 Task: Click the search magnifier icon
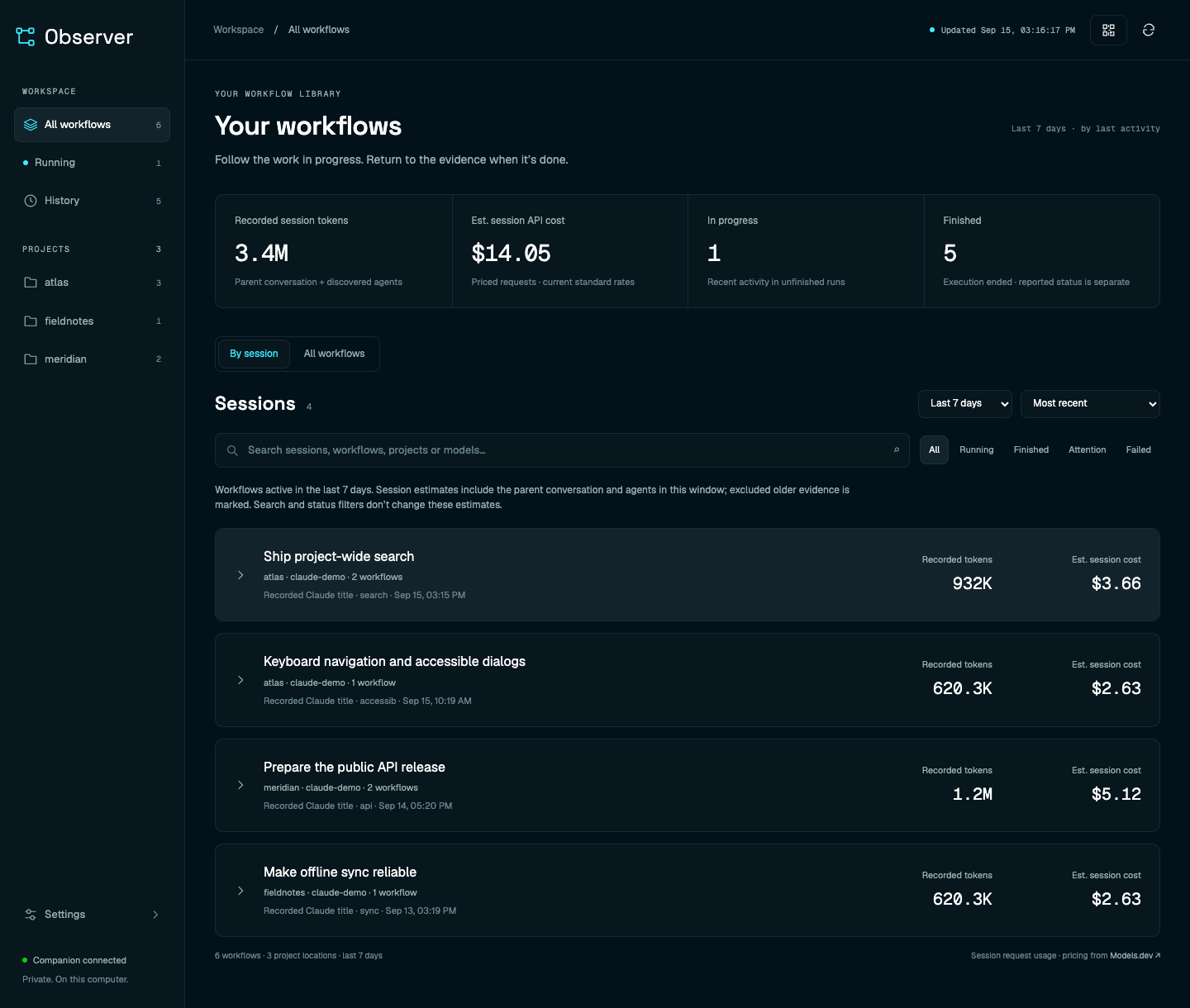tap(232, 450)
